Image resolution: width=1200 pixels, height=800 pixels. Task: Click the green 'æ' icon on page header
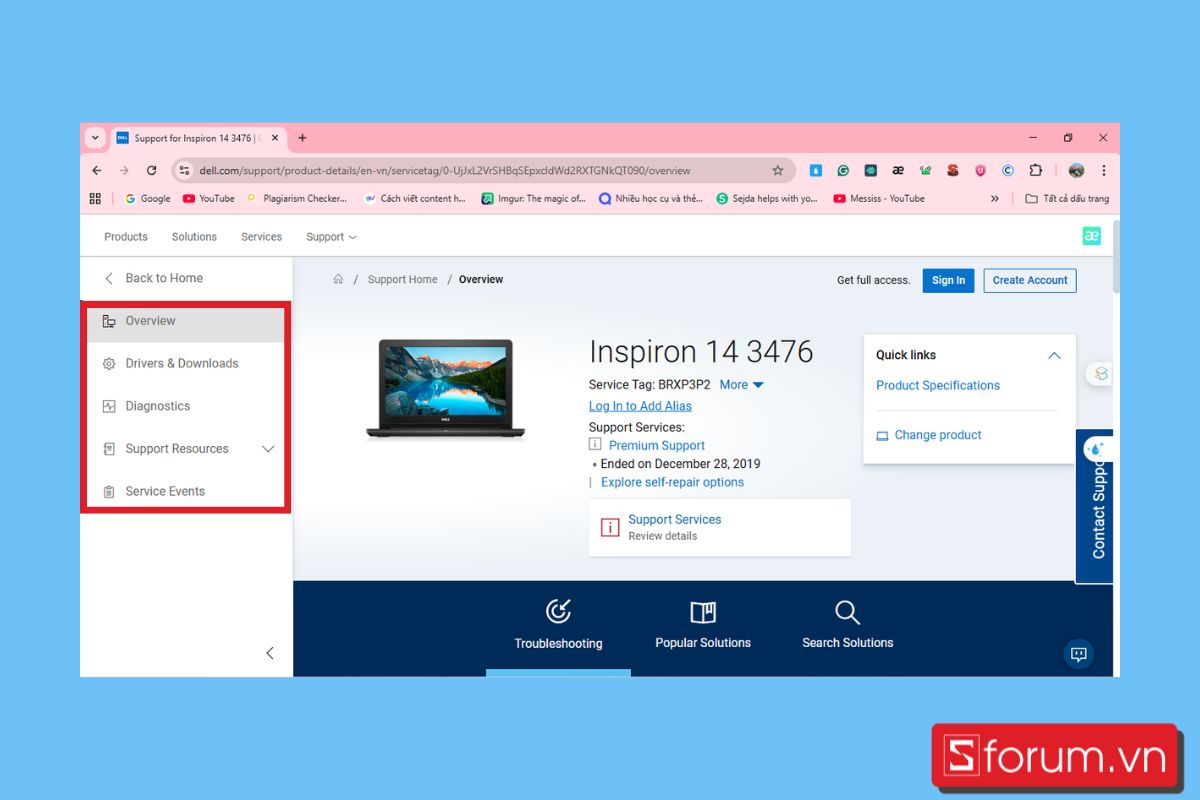click(1091, 236)
